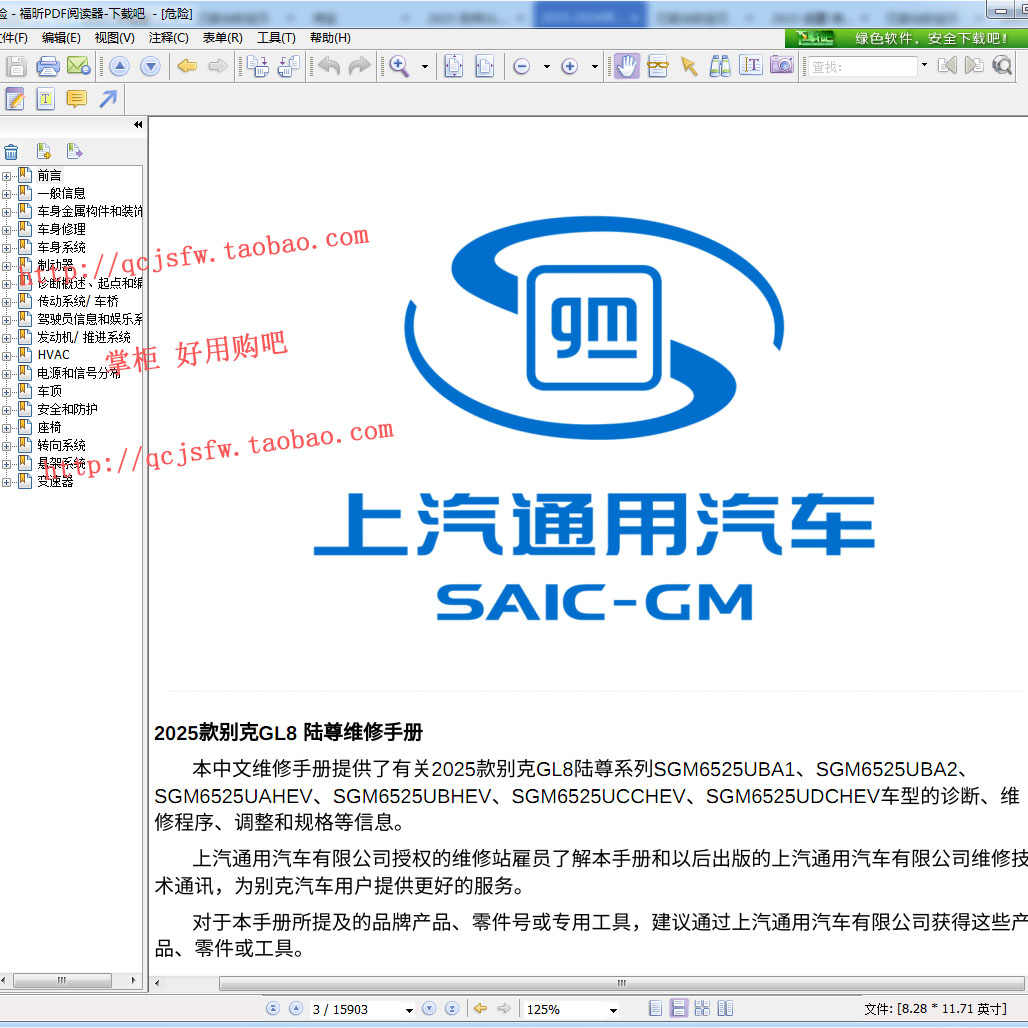The height and width of the screenshot is (1028, 1028).
Task: Open the 编辑(E) menu
Action: click(x=61, y=38)
